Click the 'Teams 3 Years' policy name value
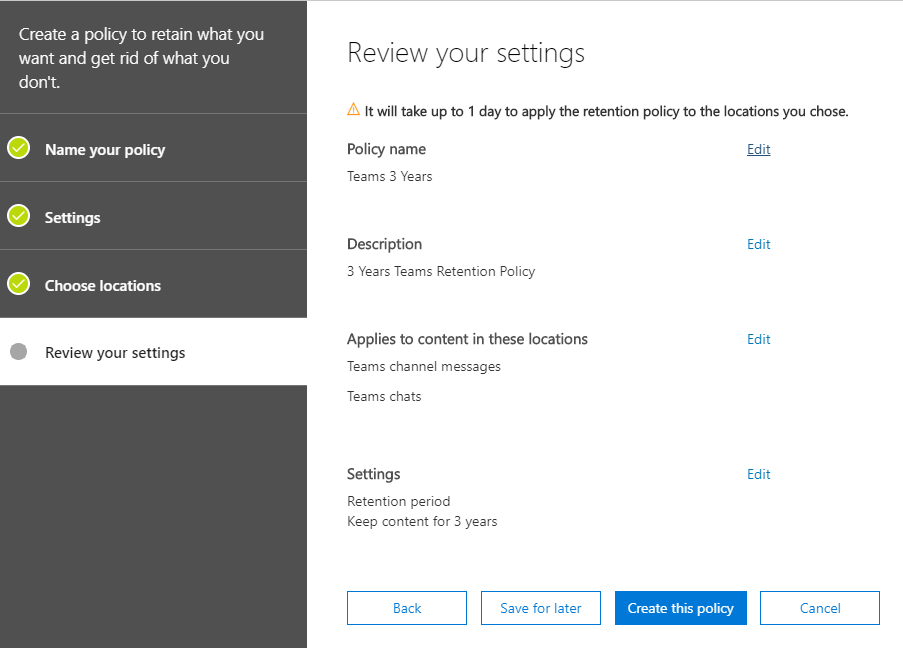 click(x=389, y=176)
